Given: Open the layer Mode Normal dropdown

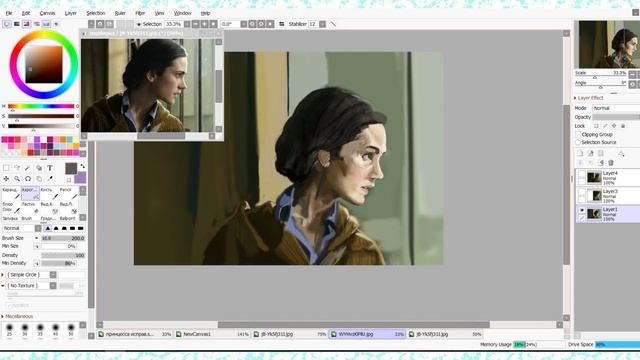Looking at the screenshot, I should 616,108.
